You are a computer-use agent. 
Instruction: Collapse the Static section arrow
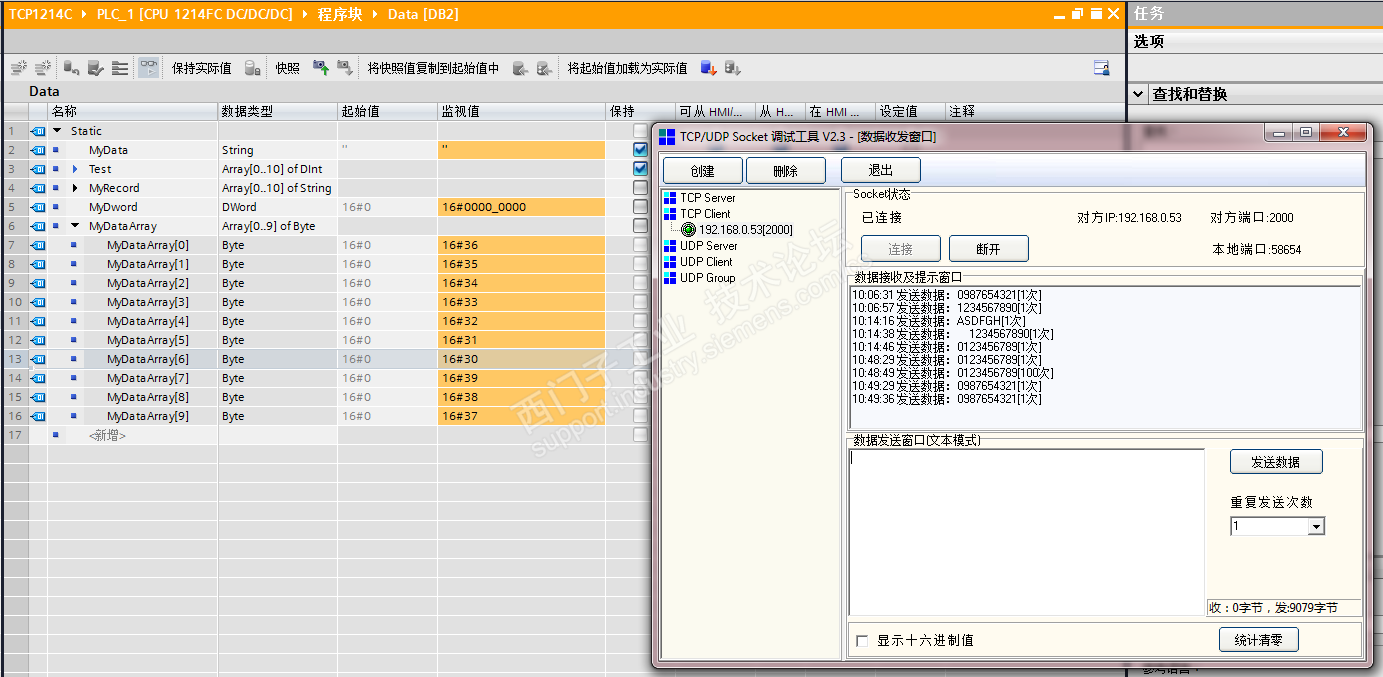coord(57,131)
